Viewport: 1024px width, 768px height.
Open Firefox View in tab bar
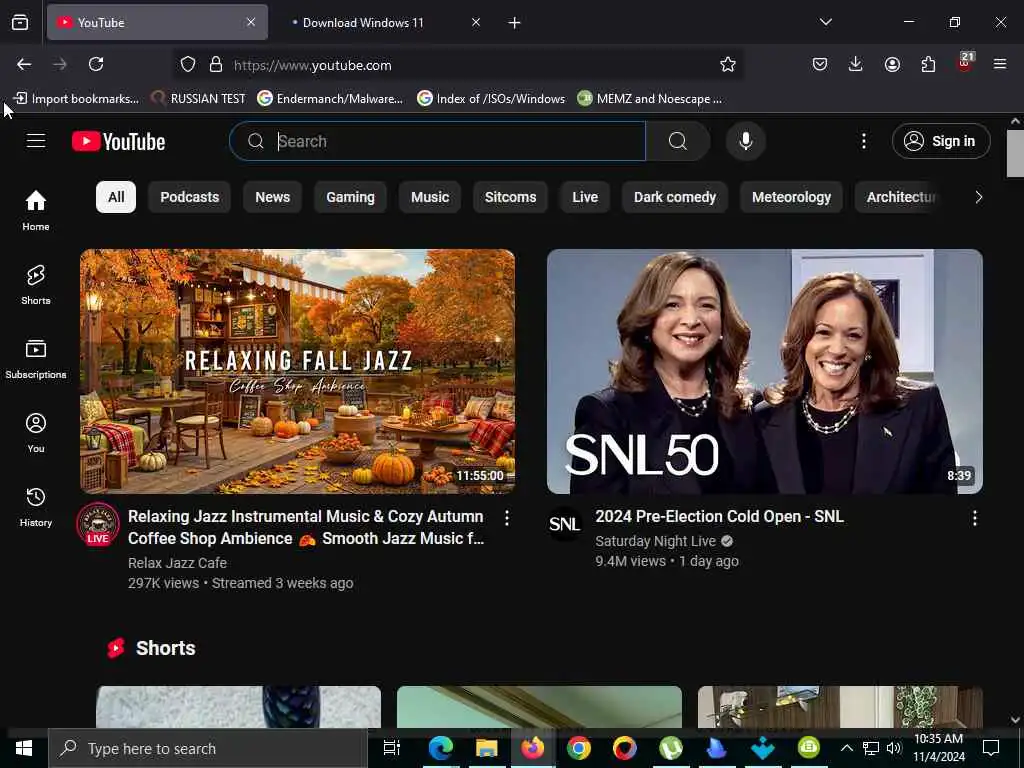coord(20,22)
